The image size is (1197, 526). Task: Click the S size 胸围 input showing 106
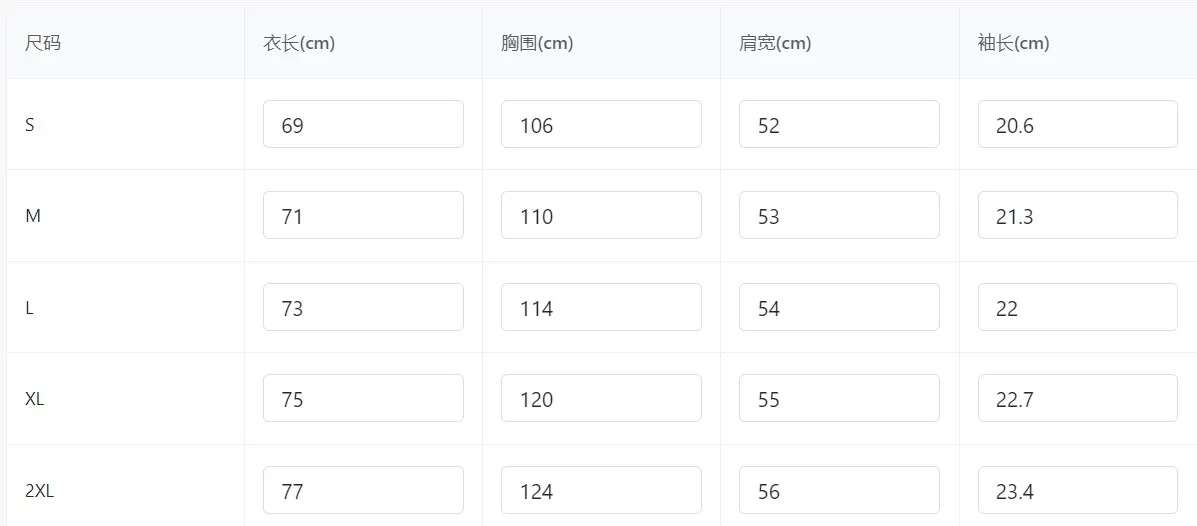pyautogui.click(x=601, y=125)
